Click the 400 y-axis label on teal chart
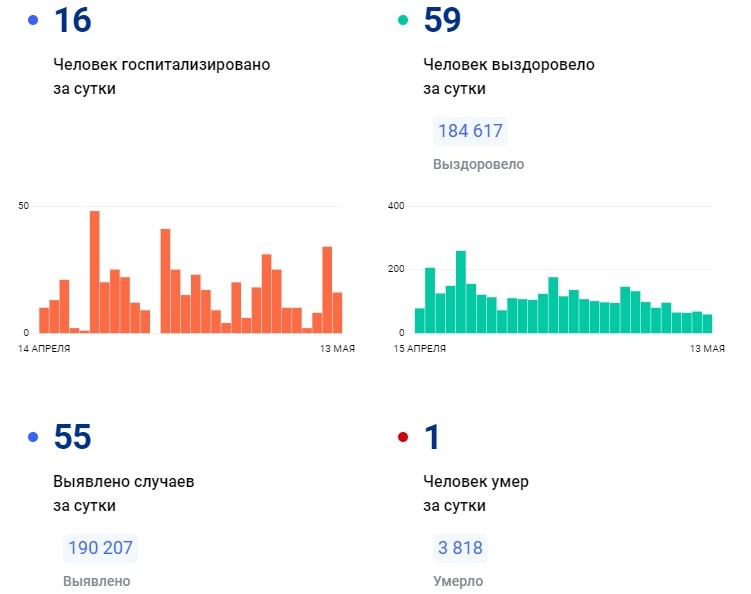This screenshot has width=751, height=594. tap(395, 206)
